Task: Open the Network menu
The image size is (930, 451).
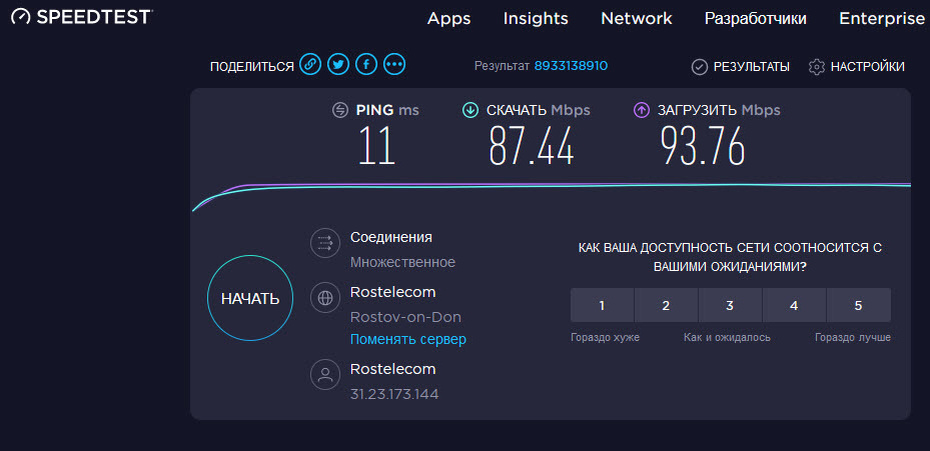Action: [636, 18]
